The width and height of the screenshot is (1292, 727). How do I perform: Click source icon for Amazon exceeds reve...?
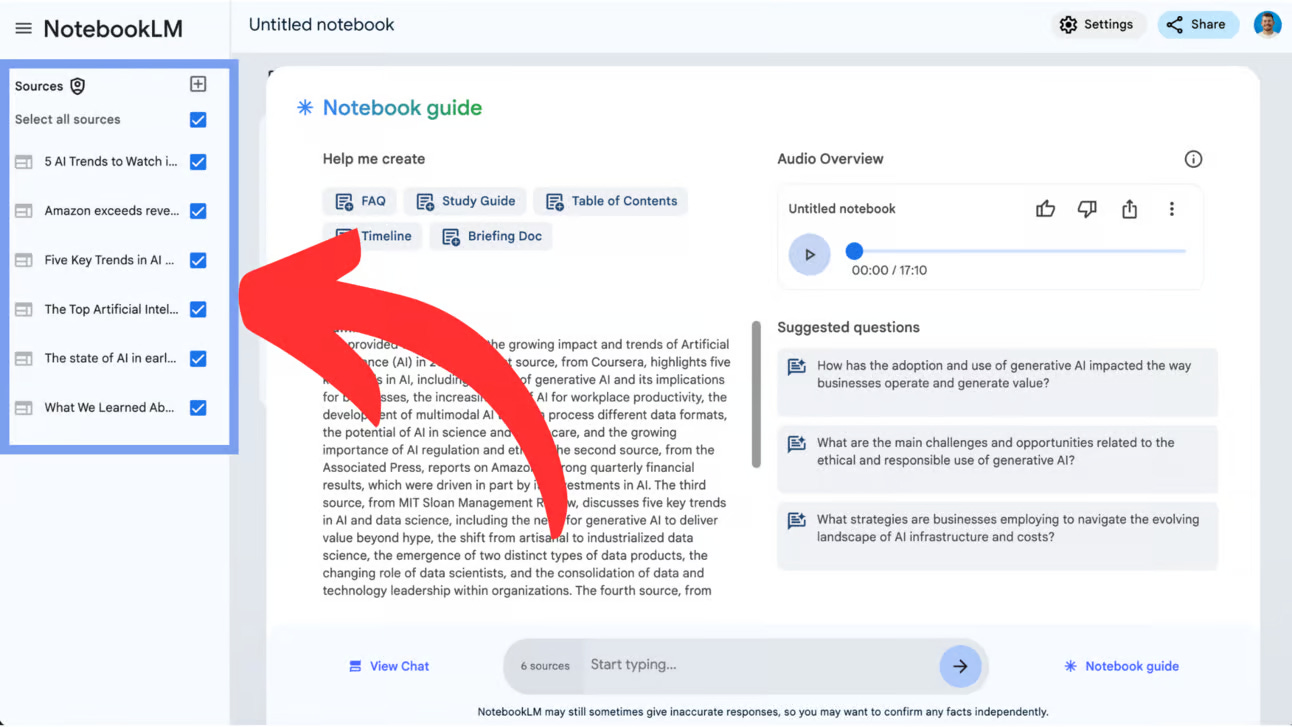24,211
